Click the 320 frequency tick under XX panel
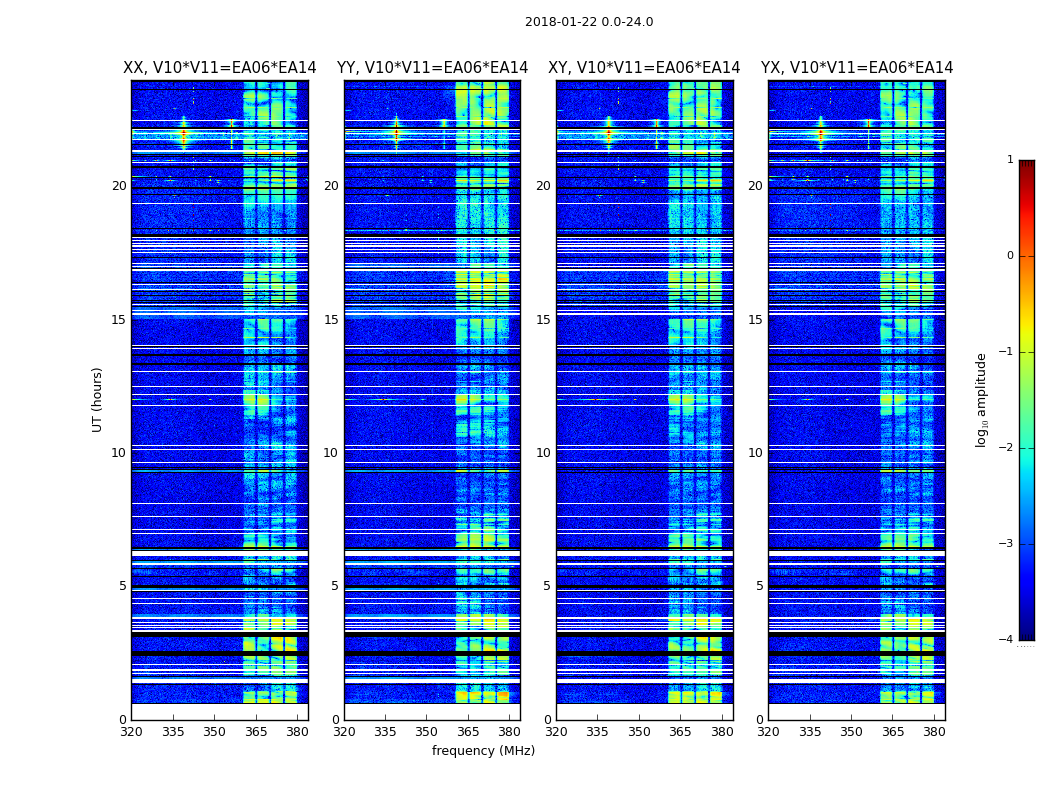 tap(131, 732)
